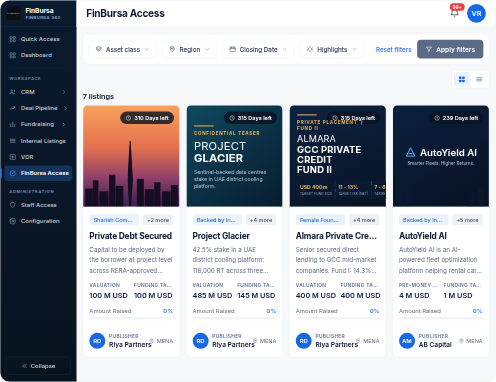Click the Amount Raised bar on AutoYield AI
This screenshot has height=382, width=496.
441,318
